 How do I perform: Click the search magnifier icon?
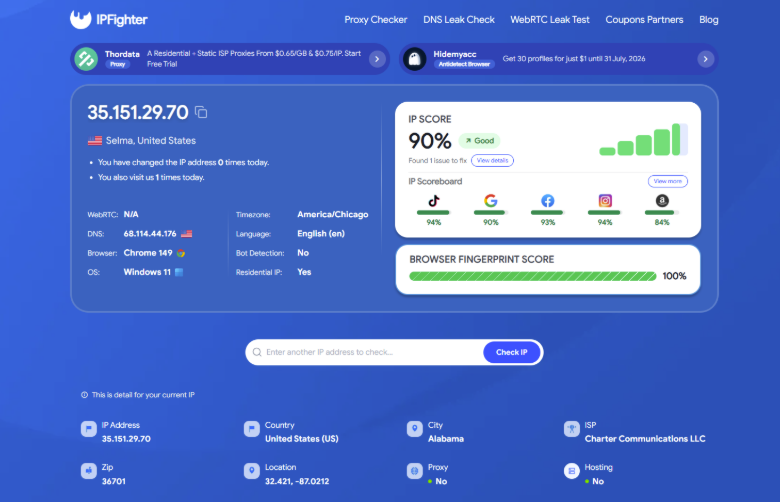[x=257, y=352]
